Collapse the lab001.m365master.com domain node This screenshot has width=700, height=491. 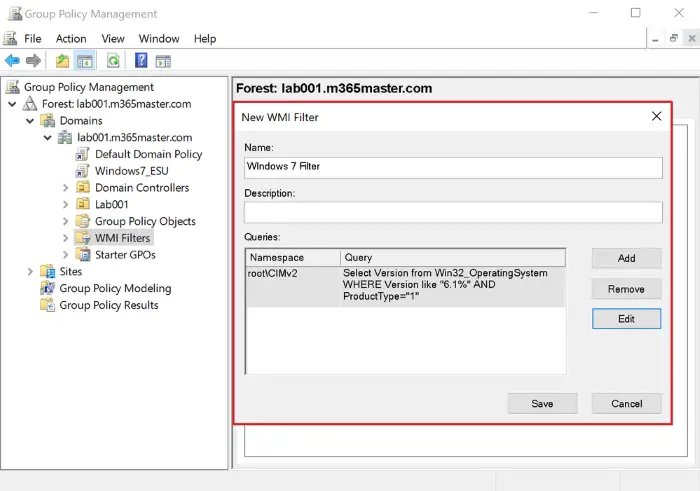click(48, 137)
